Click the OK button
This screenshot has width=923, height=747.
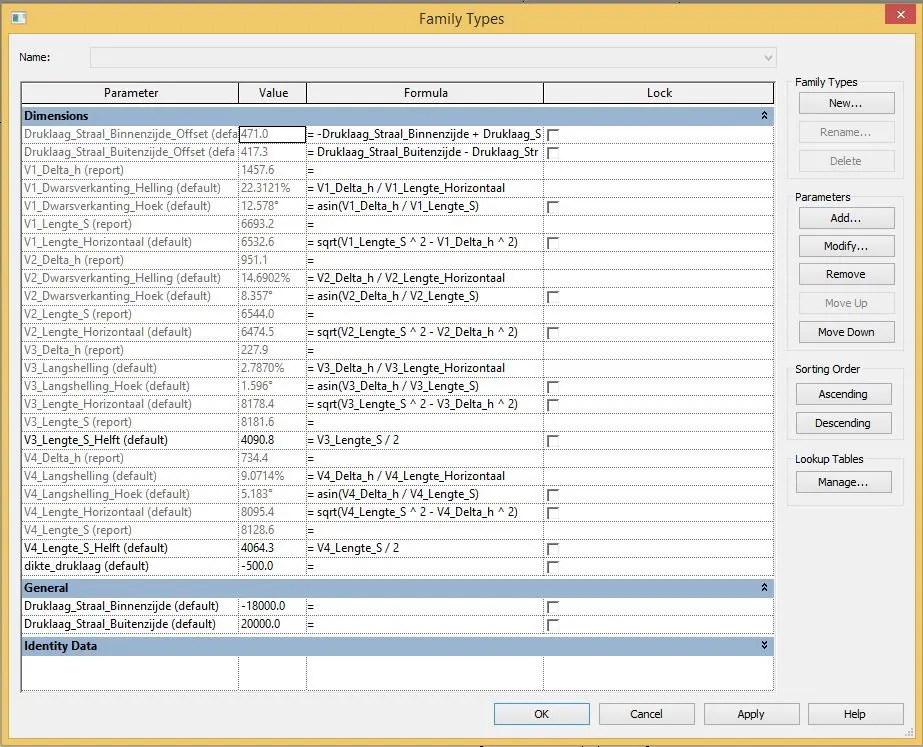542,714
